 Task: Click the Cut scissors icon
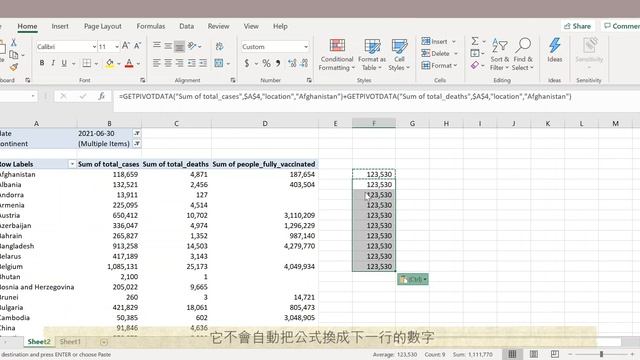[x=13, y=42]
